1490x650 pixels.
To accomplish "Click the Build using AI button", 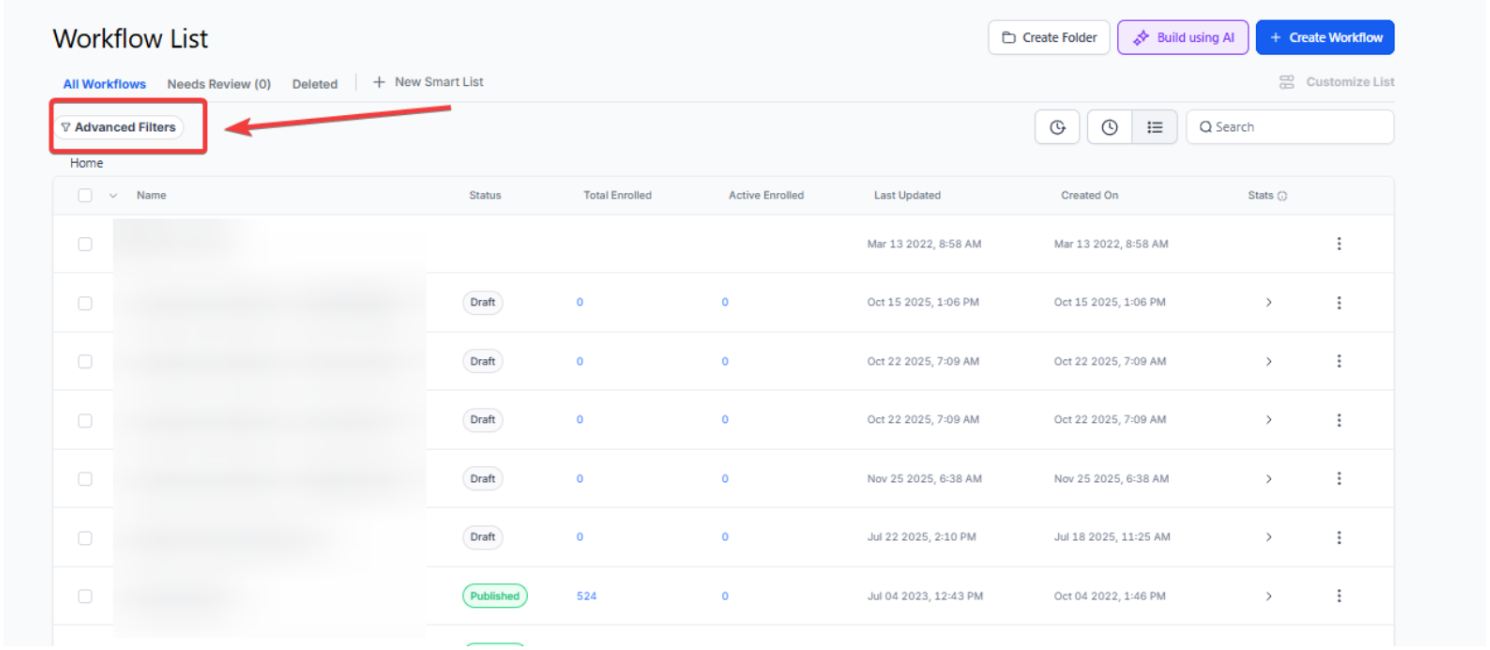I will point(1183,38).
